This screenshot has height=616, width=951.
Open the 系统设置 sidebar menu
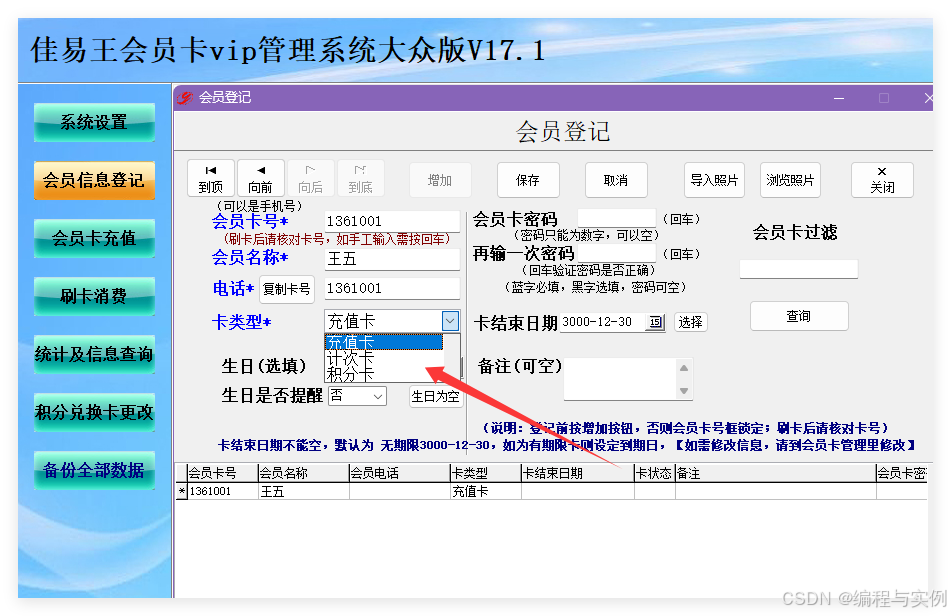pyautogui.click(x=94, y=122)
